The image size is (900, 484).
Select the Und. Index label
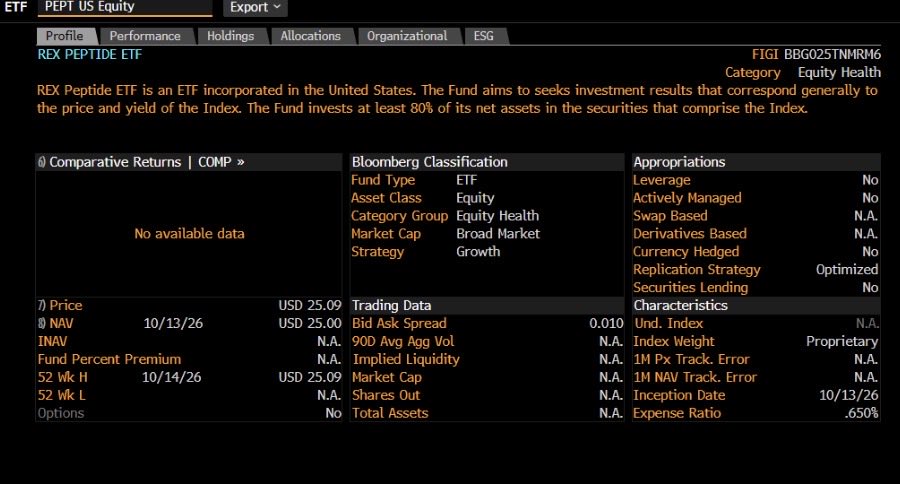(669, 323)
